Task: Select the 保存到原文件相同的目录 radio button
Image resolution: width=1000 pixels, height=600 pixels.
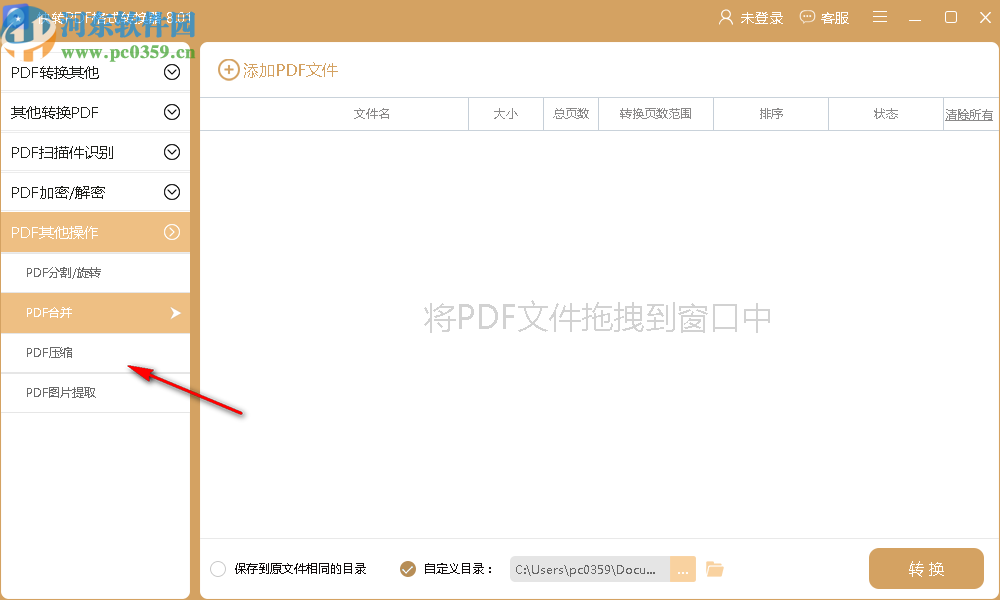Action: coord(217,568)
